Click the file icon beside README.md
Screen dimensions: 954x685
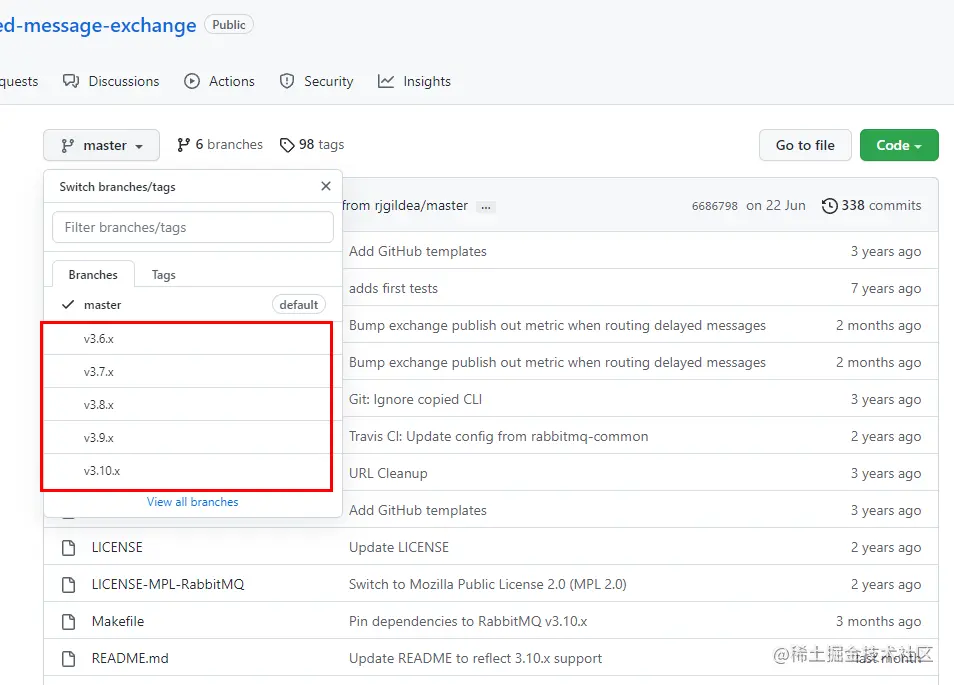[69, 659]
